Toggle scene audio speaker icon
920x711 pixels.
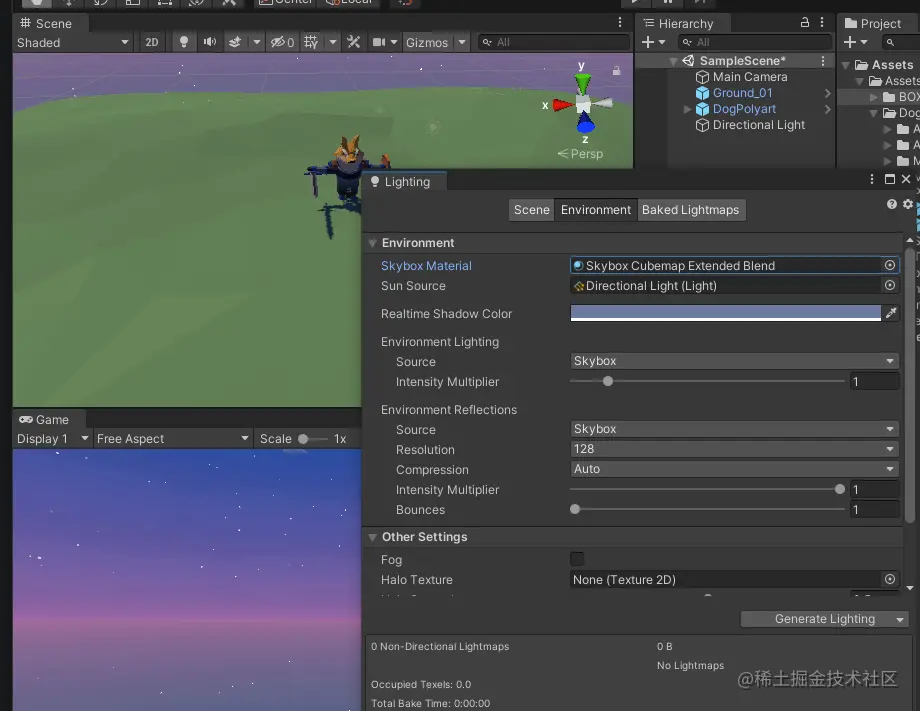209,42
